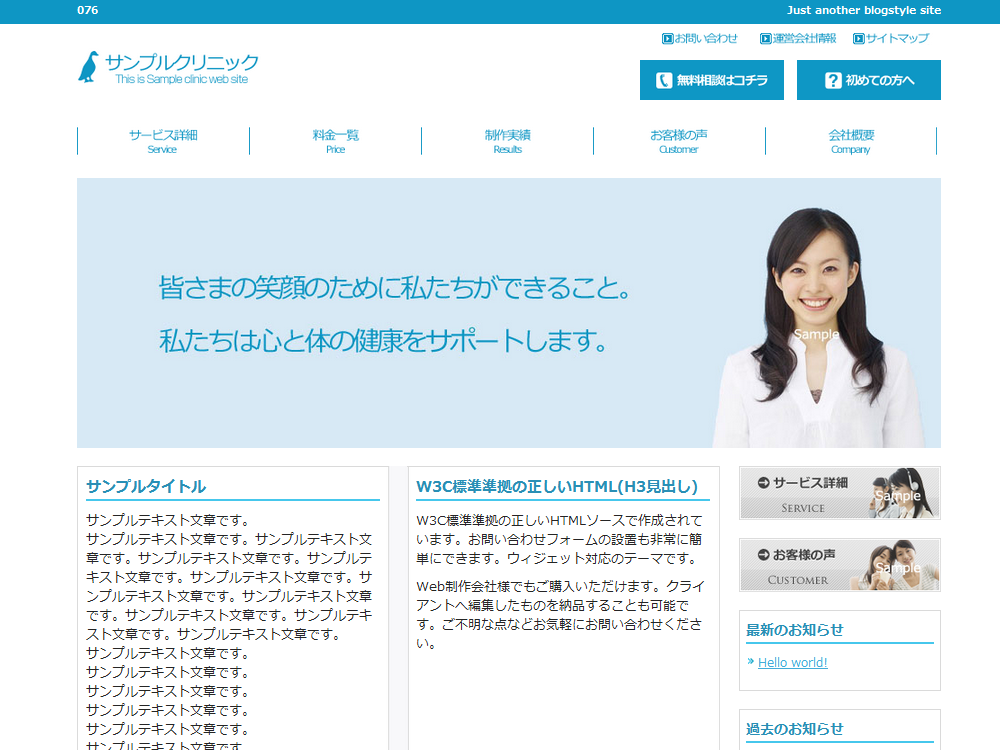This screenshot has width=1000, height=750.
Task: Click the 最新のお知らせ heading
Action: (795, 630)
